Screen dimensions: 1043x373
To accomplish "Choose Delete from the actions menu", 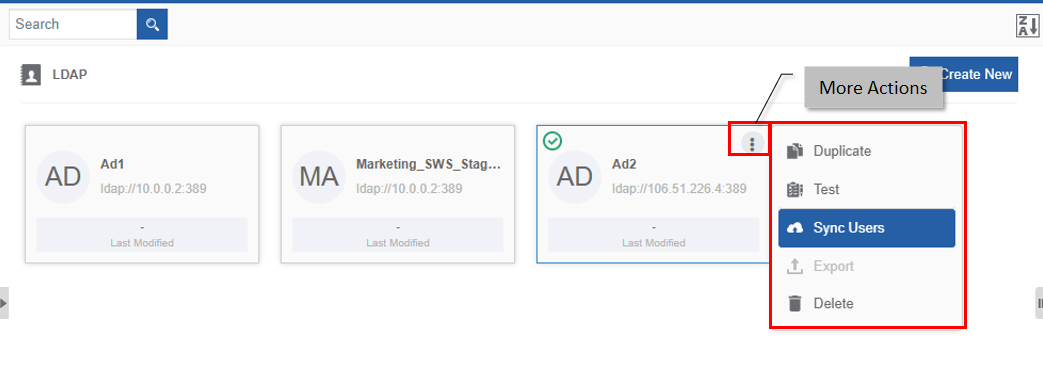I will click(867, 304).
